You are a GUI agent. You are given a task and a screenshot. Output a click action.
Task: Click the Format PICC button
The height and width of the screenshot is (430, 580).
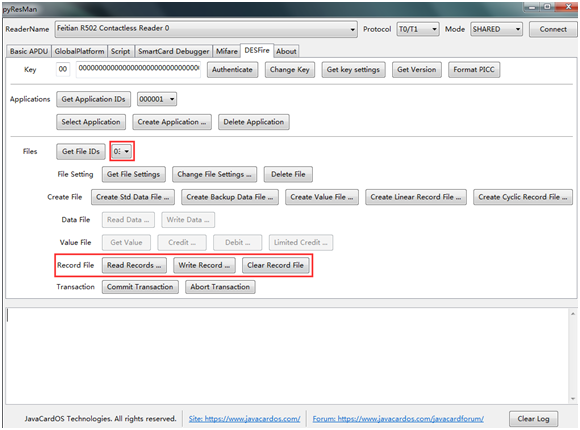[x=474, y=70]
